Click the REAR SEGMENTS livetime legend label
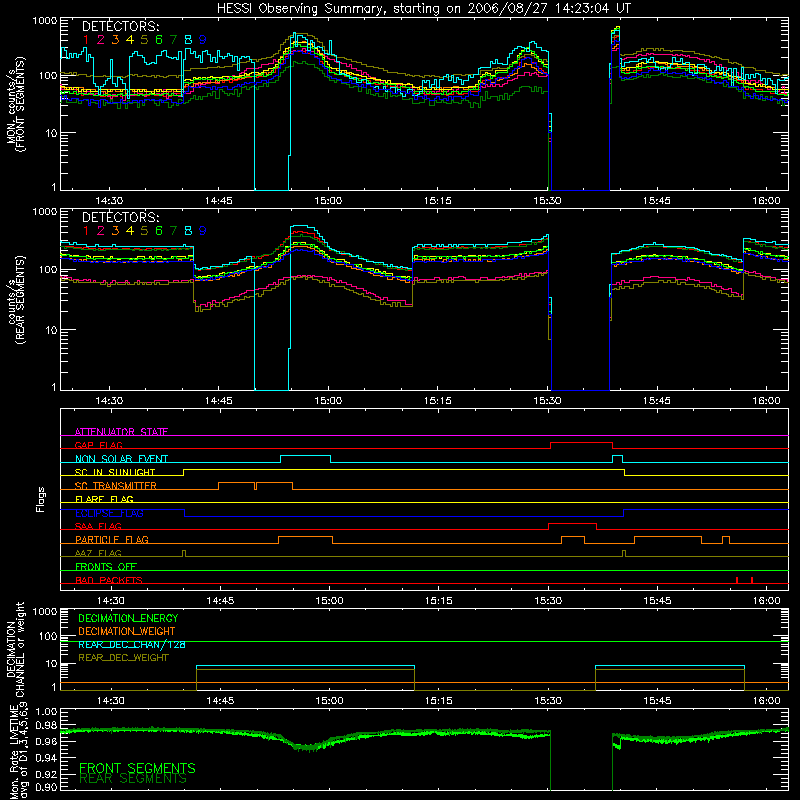This screenshot has height=800, width=800. (x=133, y=779)
